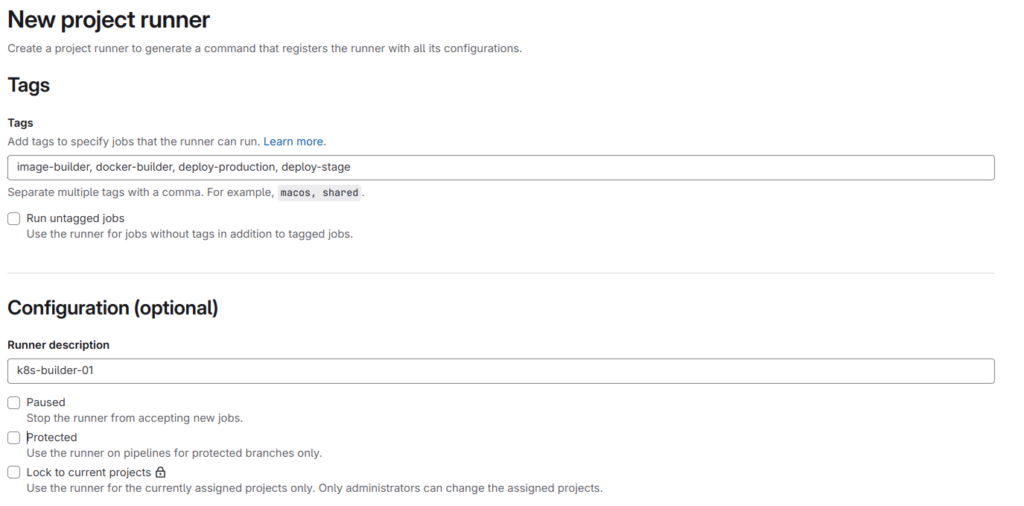Enable the Run untagged jobs checkbox
Image resolution: width=1024 pixels, height=506 pixels.
point(14,218)
